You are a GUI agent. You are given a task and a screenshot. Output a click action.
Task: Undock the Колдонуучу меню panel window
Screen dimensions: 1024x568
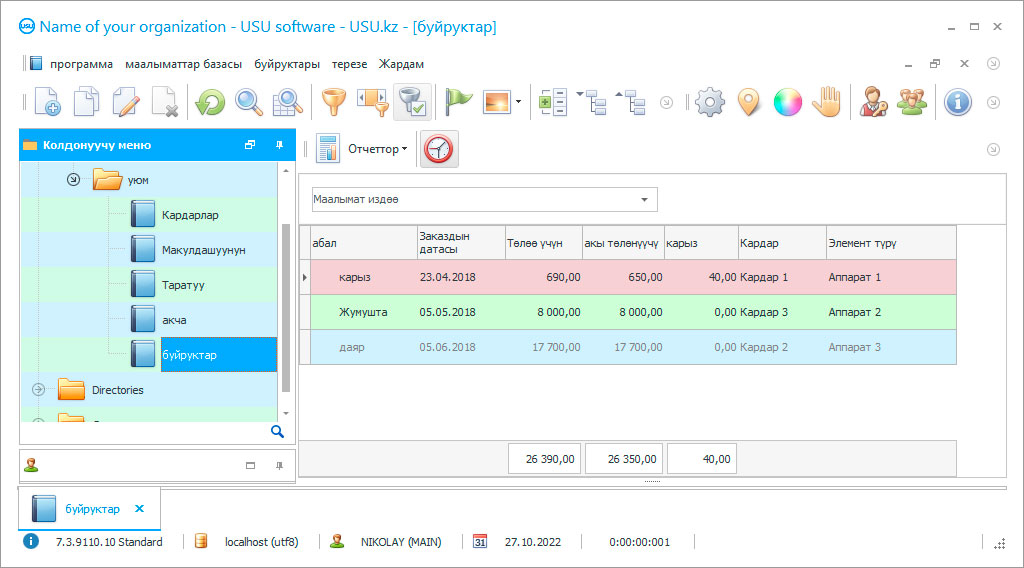click(x=249, y=145)
